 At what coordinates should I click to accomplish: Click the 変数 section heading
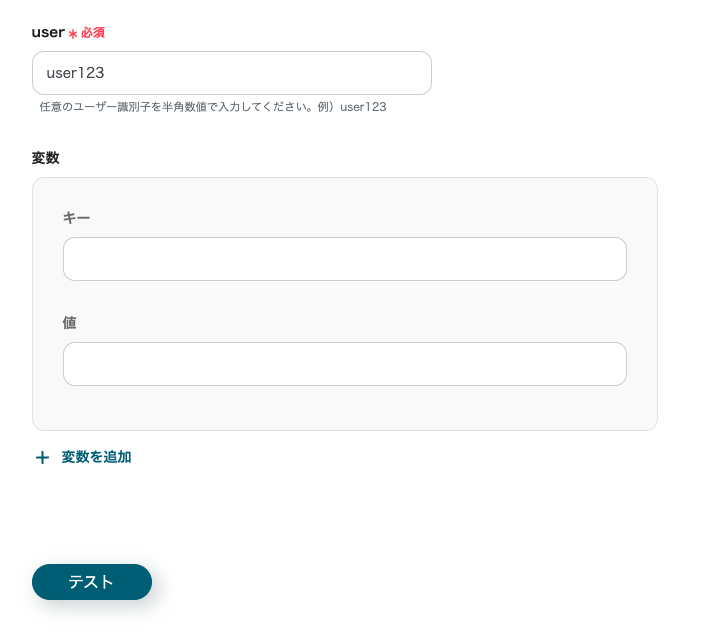point(46,158)
